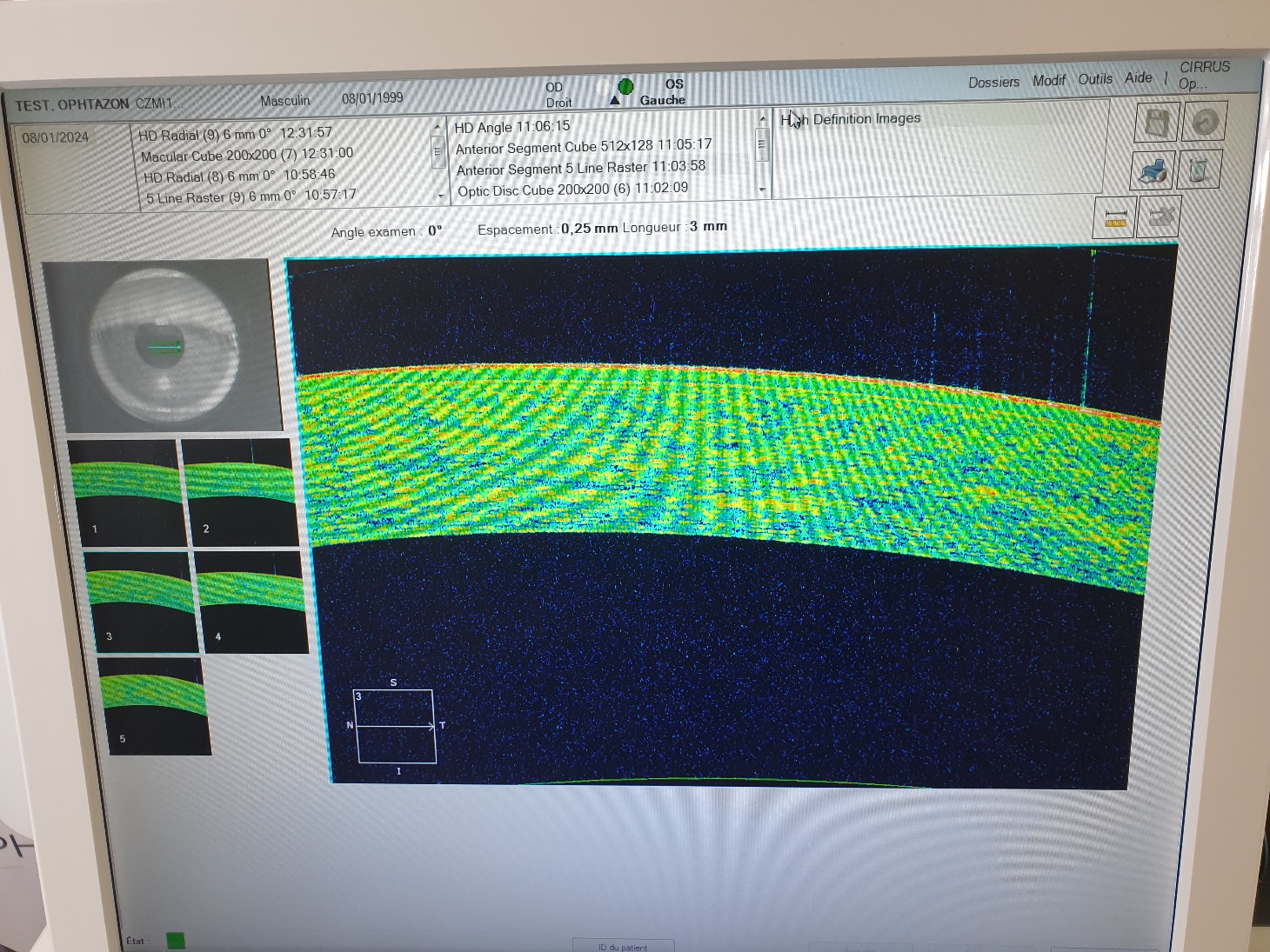Click the Espacement 0,25 mm value

point(589,229)
